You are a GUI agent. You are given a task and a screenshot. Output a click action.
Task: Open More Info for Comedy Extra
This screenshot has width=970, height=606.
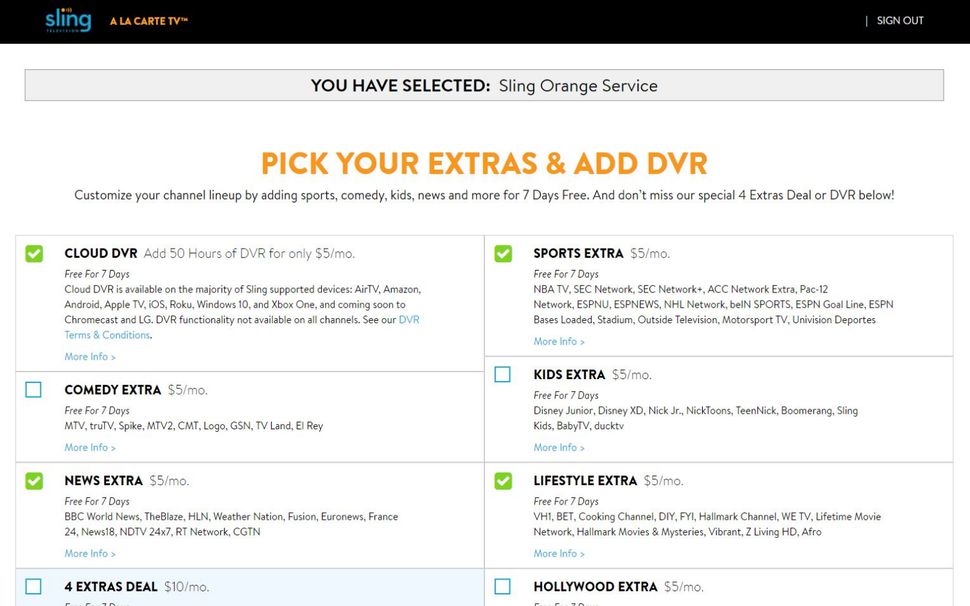tap(90, 447)
